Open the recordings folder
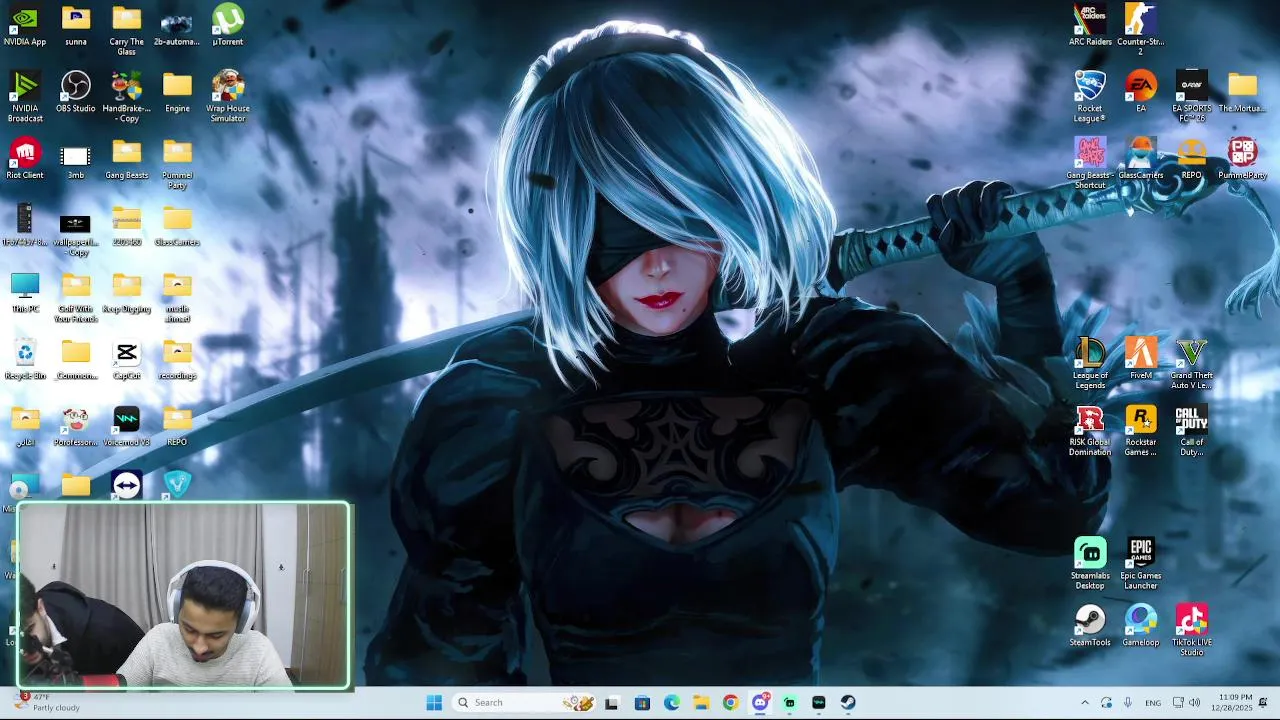 pos(177,360)
